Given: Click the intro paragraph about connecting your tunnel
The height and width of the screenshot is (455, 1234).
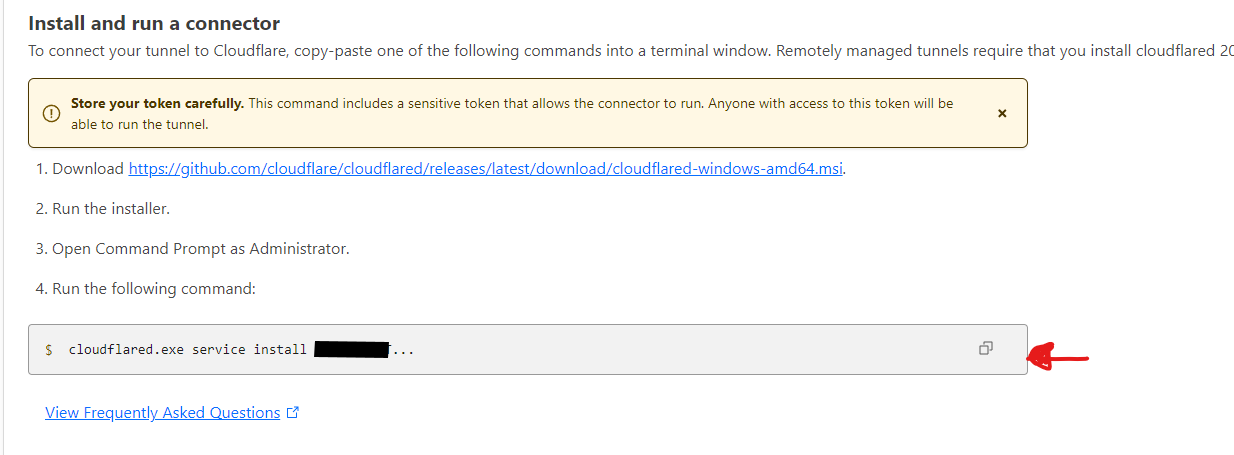Looking at the screenshot, I should tap(630, 51).
